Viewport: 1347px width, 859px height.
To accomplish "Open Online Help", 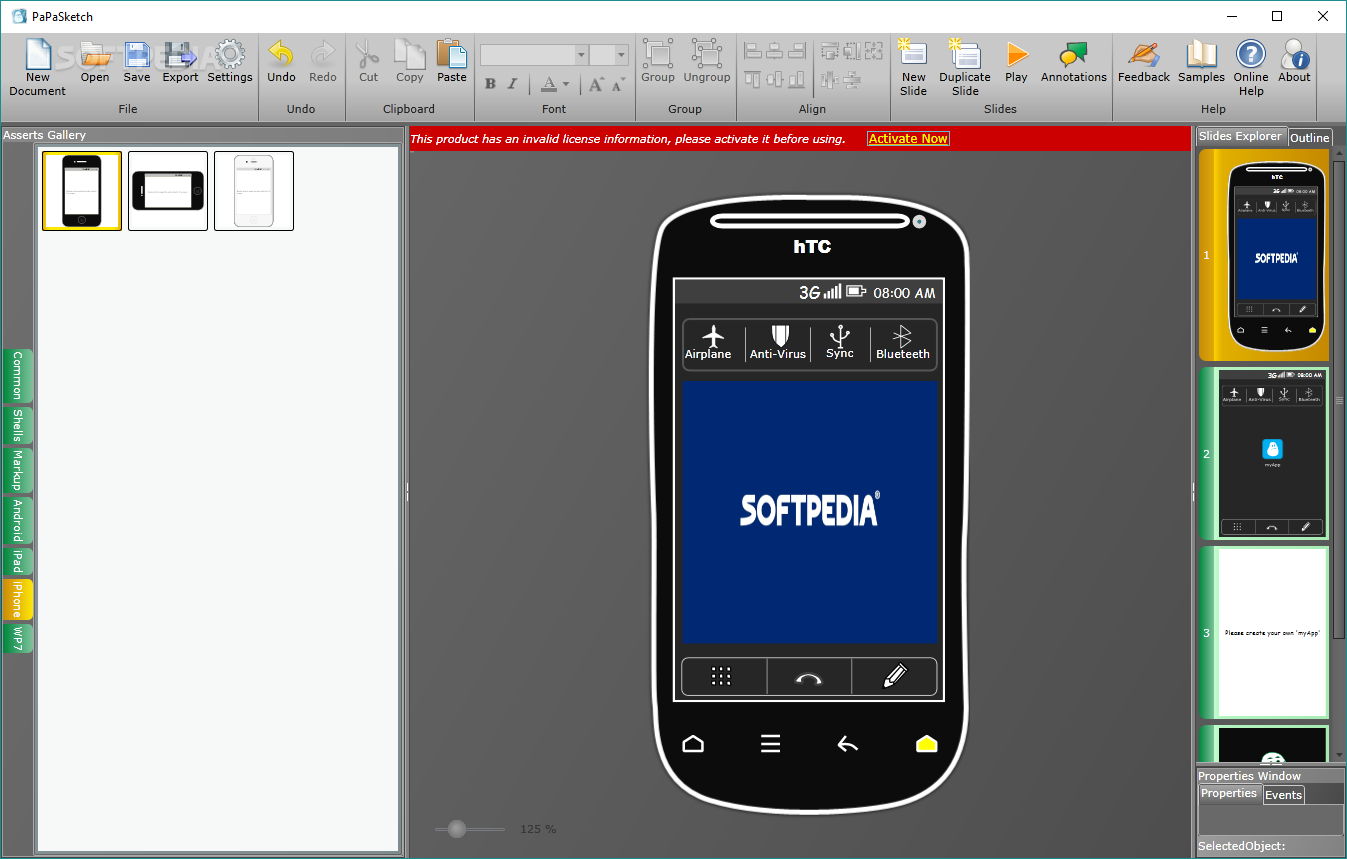I will point(1251,68).
